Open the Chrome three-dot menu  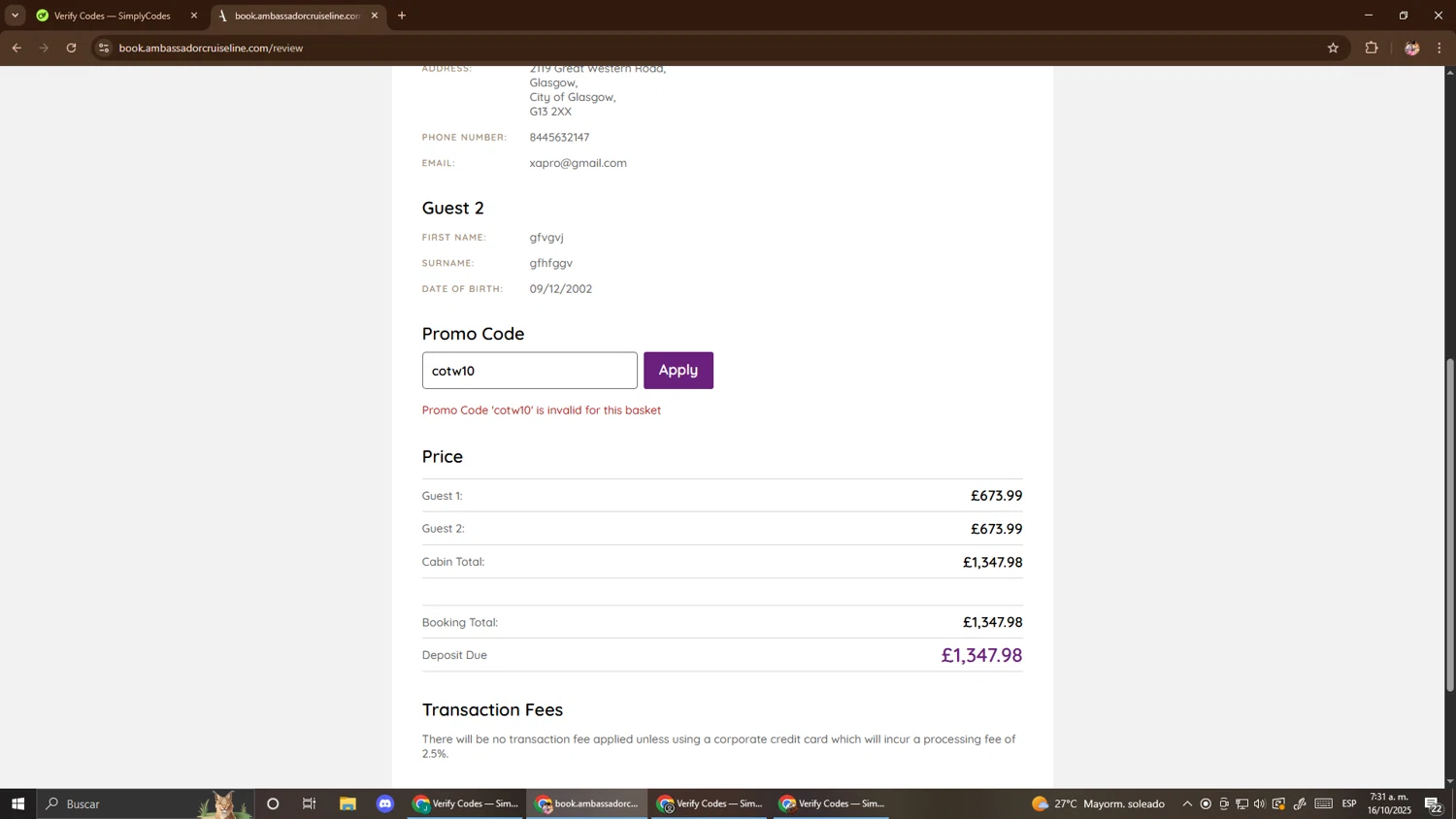tap(1439, 48)
